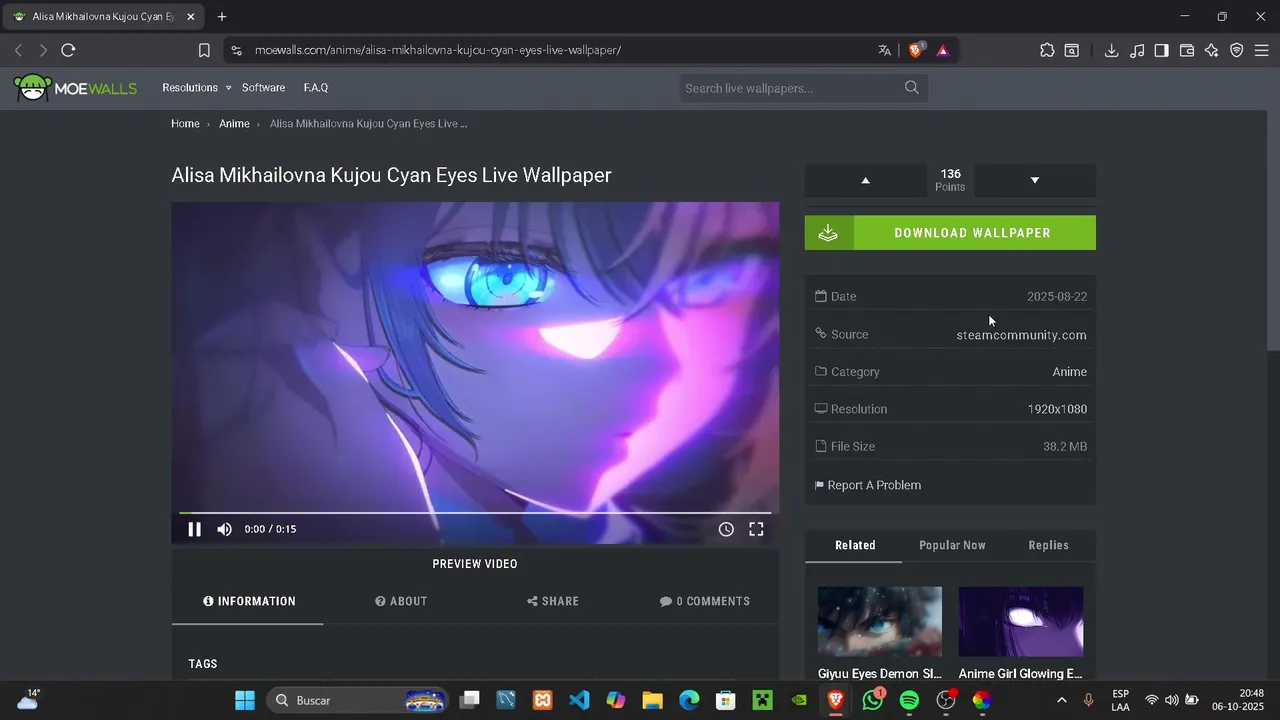Viewport: 1280px width, 720px height.
Task: Open the Anime Girl Glowing Eyes thumbnail
Action: [x=1021, y=622]
